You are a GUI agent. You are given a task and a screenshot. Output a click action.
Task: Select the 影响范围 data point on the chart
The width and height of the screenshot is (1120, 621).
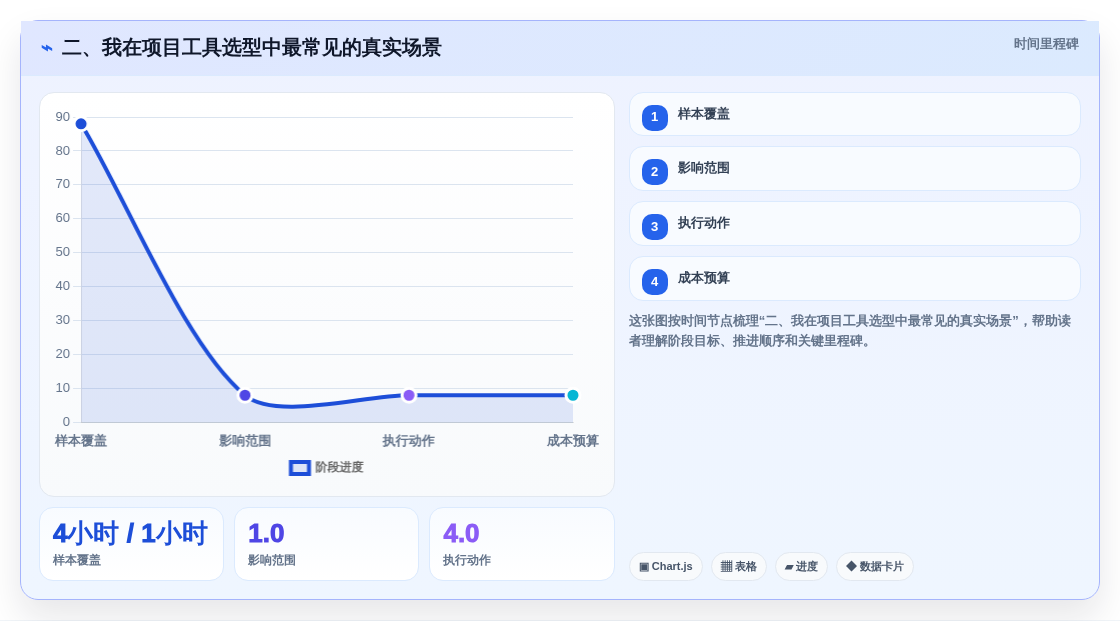pyautogui.click(x=245, y=395)
